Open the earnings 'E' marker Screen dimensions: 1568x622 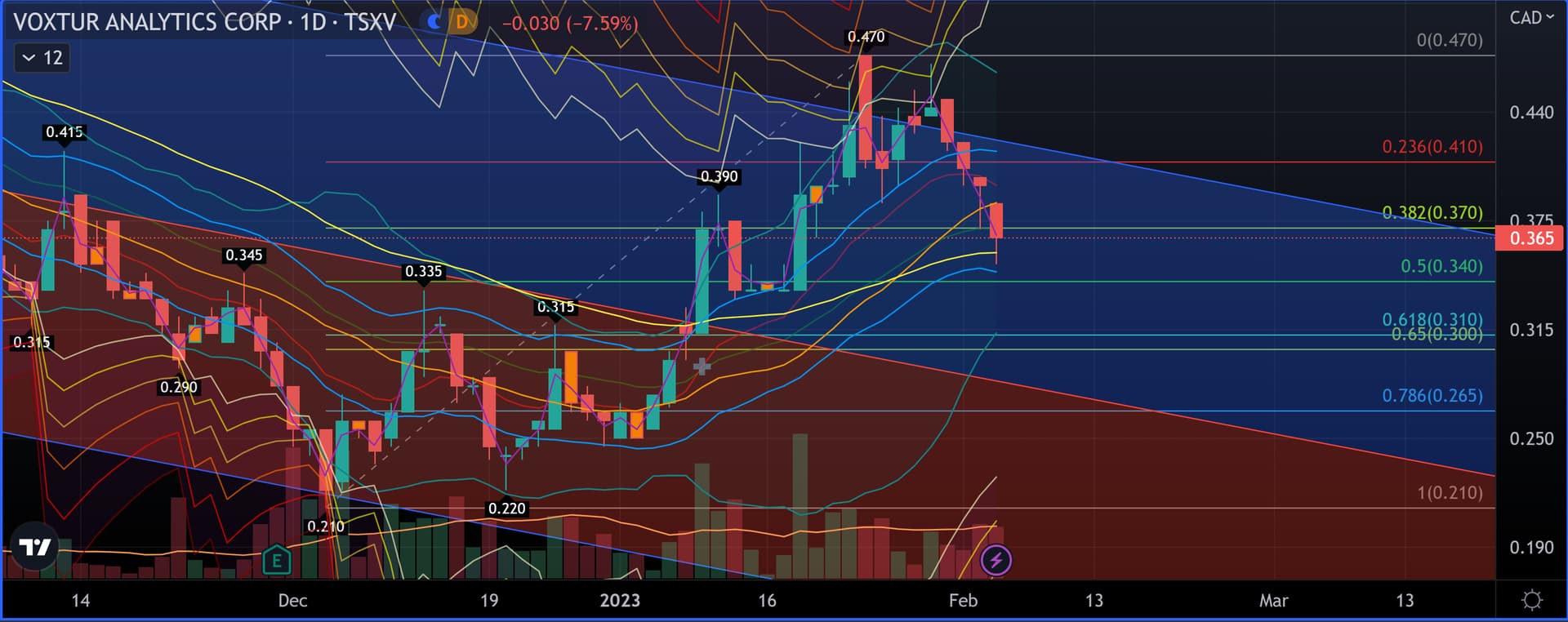277,560
